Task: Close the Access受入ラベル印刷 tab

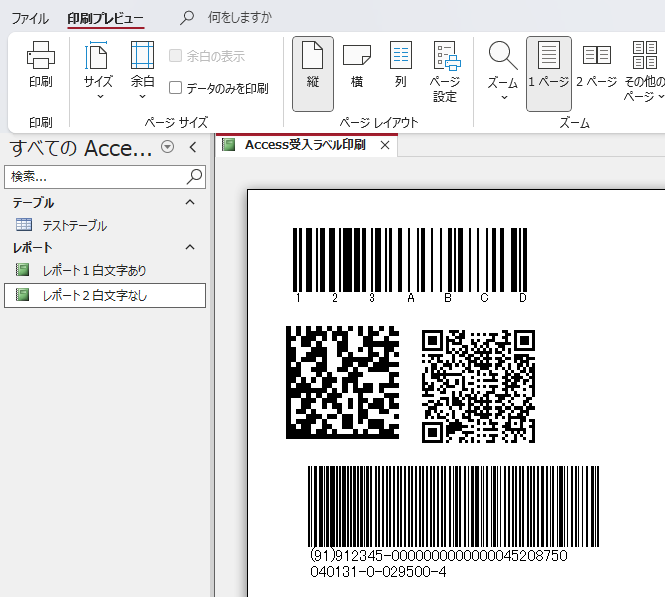Action: (385, 145)
